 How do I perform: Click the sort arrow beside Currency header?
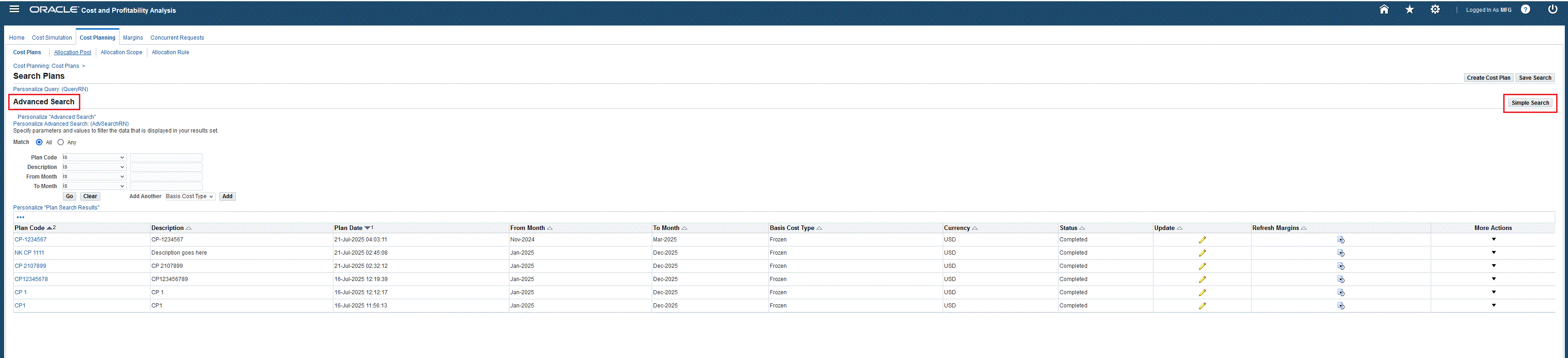975,228
